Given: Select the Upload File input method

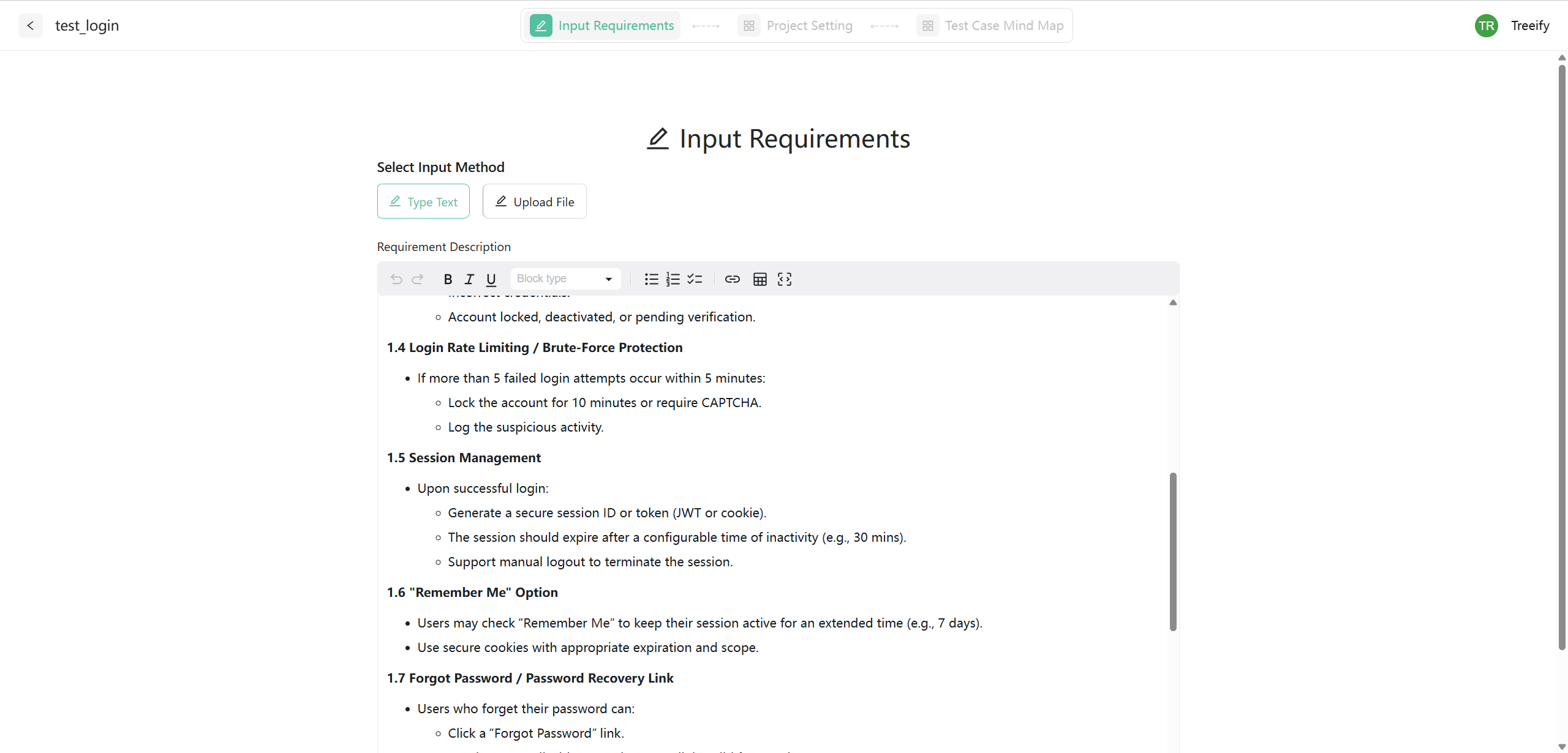Looking at the screenshot, I should click(x=535, y=201).
